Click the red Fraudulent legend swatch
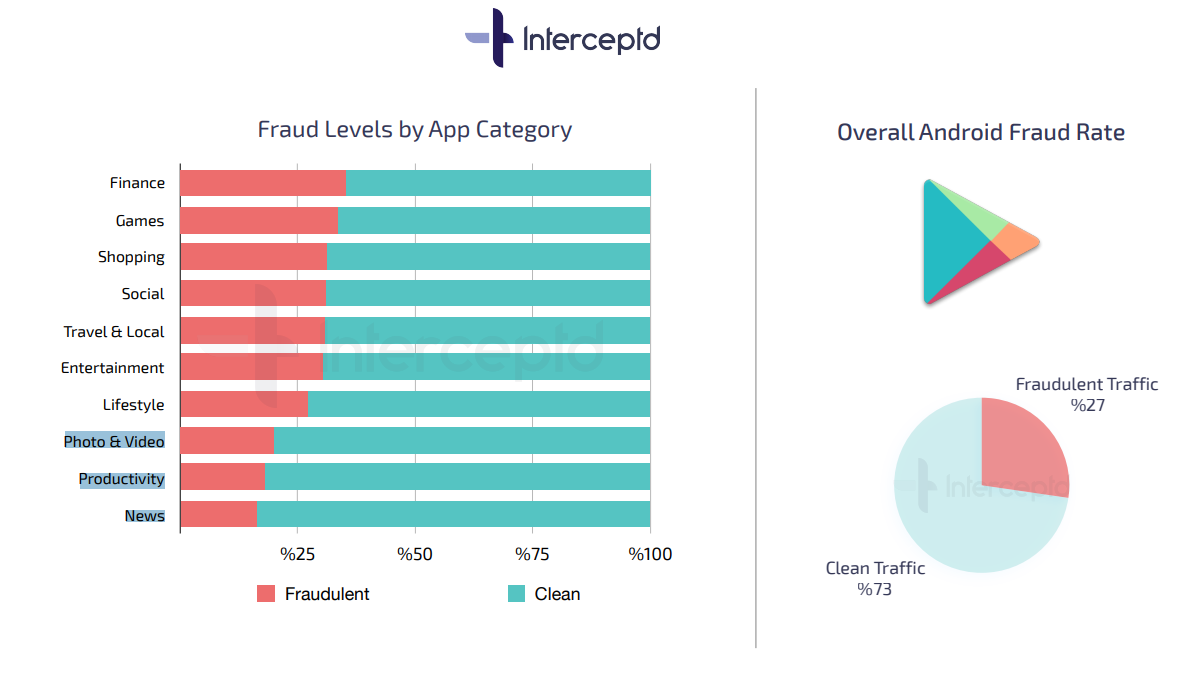Viewport: 1193px width, 683px height. [x=265, y=594]
